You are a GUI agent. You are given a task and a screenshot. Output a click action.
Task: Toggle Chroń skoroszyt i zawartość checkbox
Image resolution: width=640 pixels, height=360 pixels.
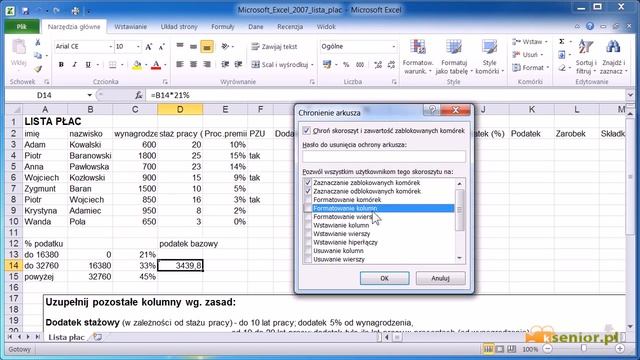pos(307,131)
